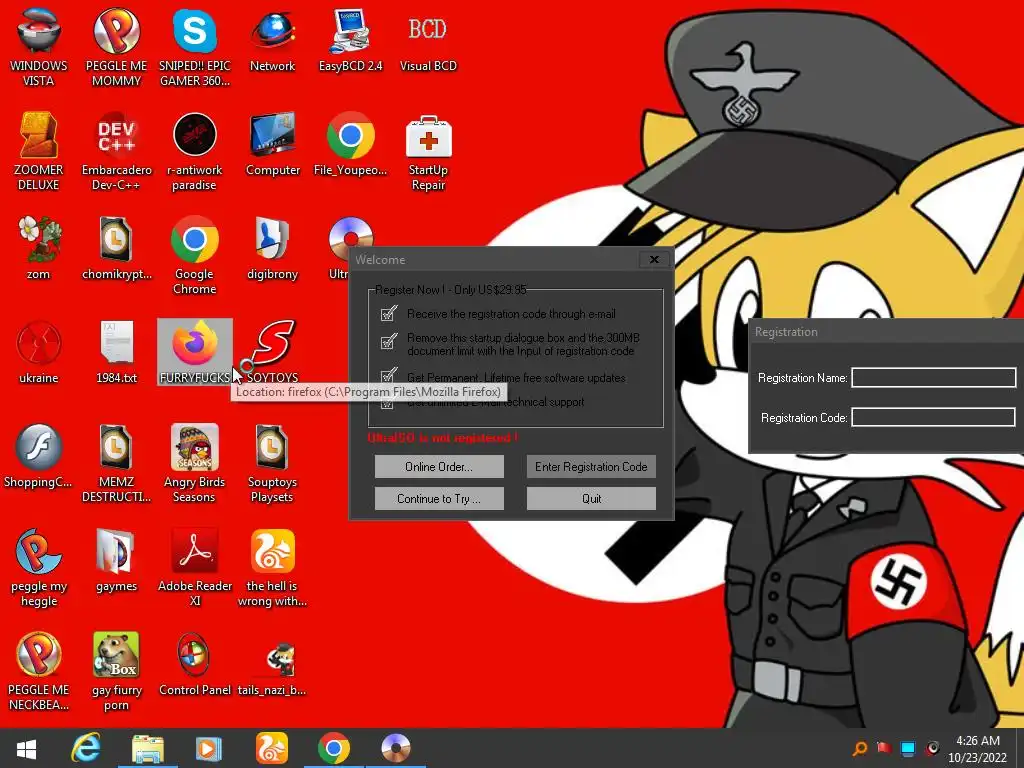Open the Windows Start menu
This screenshot has height=768, width=1024.
click(x=26, y=748)
